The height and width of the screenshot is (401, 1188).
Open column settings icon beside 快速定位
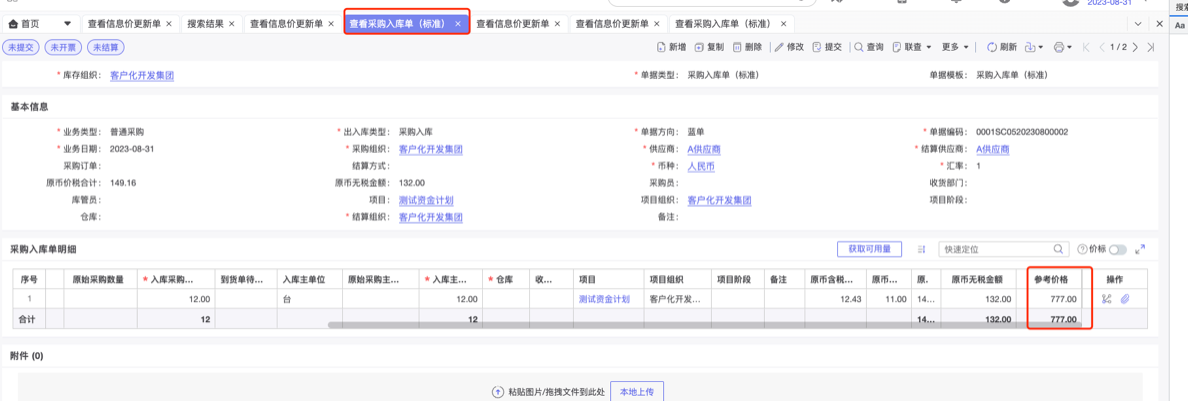[x=921, y=249]
